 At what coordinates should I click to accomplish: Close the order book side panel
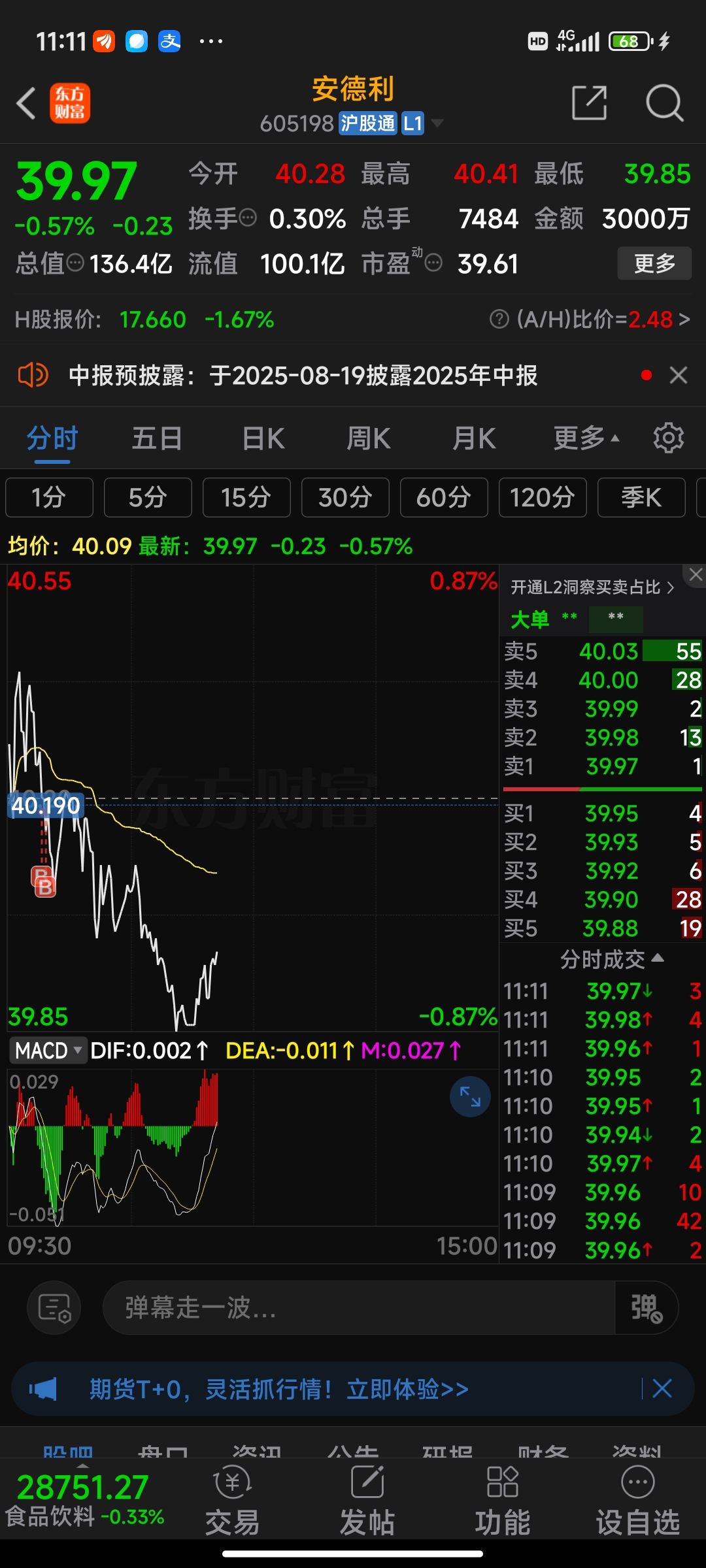point(695,575)
